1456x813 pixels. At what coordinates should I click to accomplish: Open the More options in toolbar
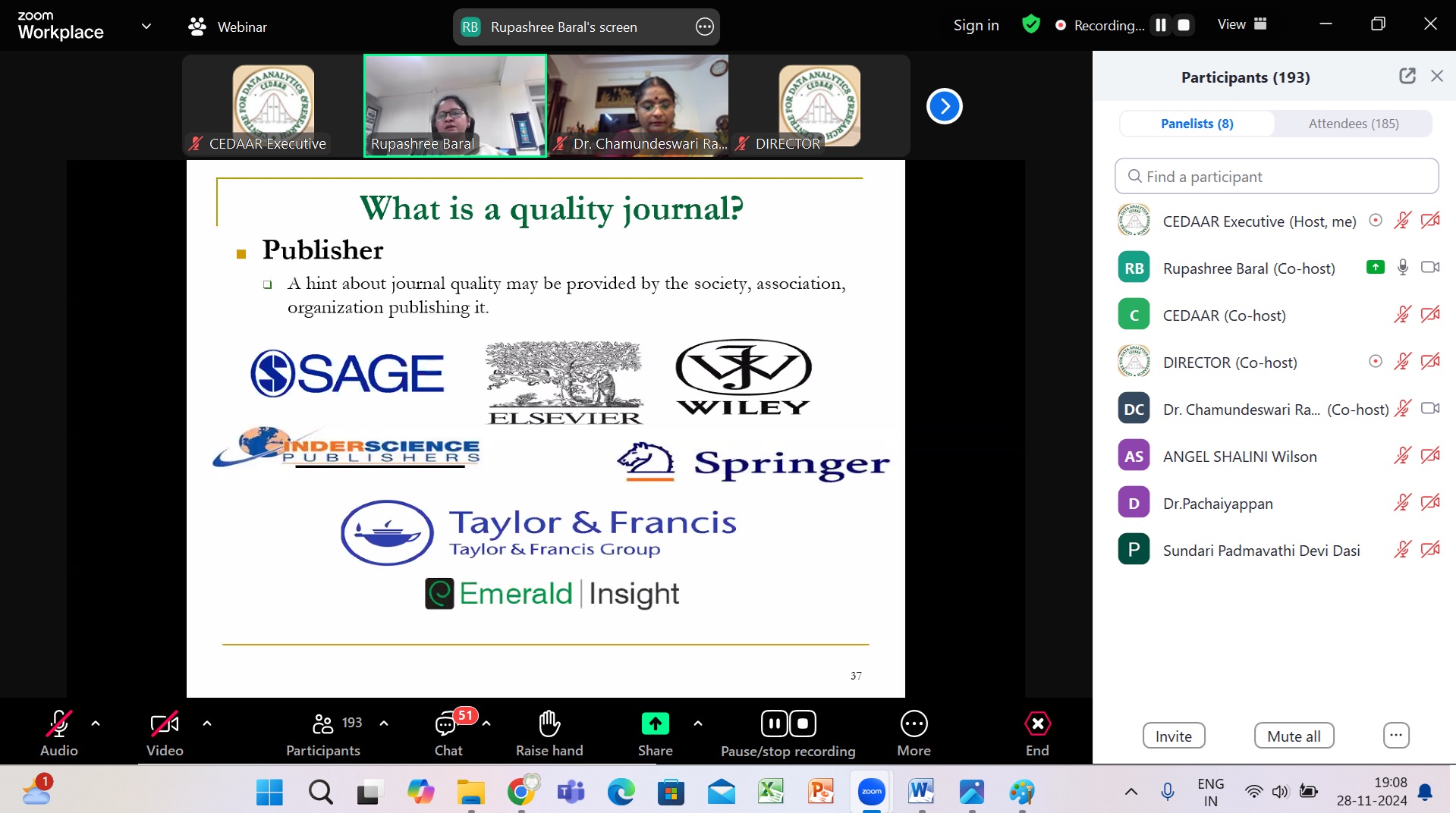tap(914, 724)
